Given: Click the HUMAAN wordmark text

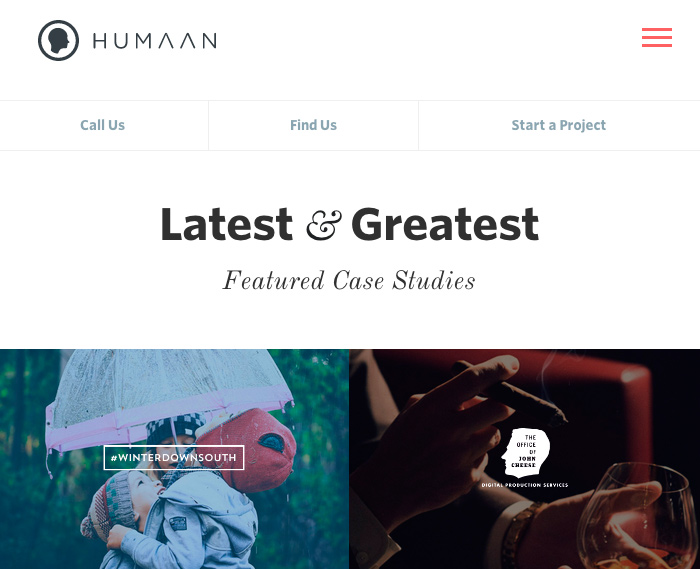Looking at the screenshot, I should (x=155, y=41).
